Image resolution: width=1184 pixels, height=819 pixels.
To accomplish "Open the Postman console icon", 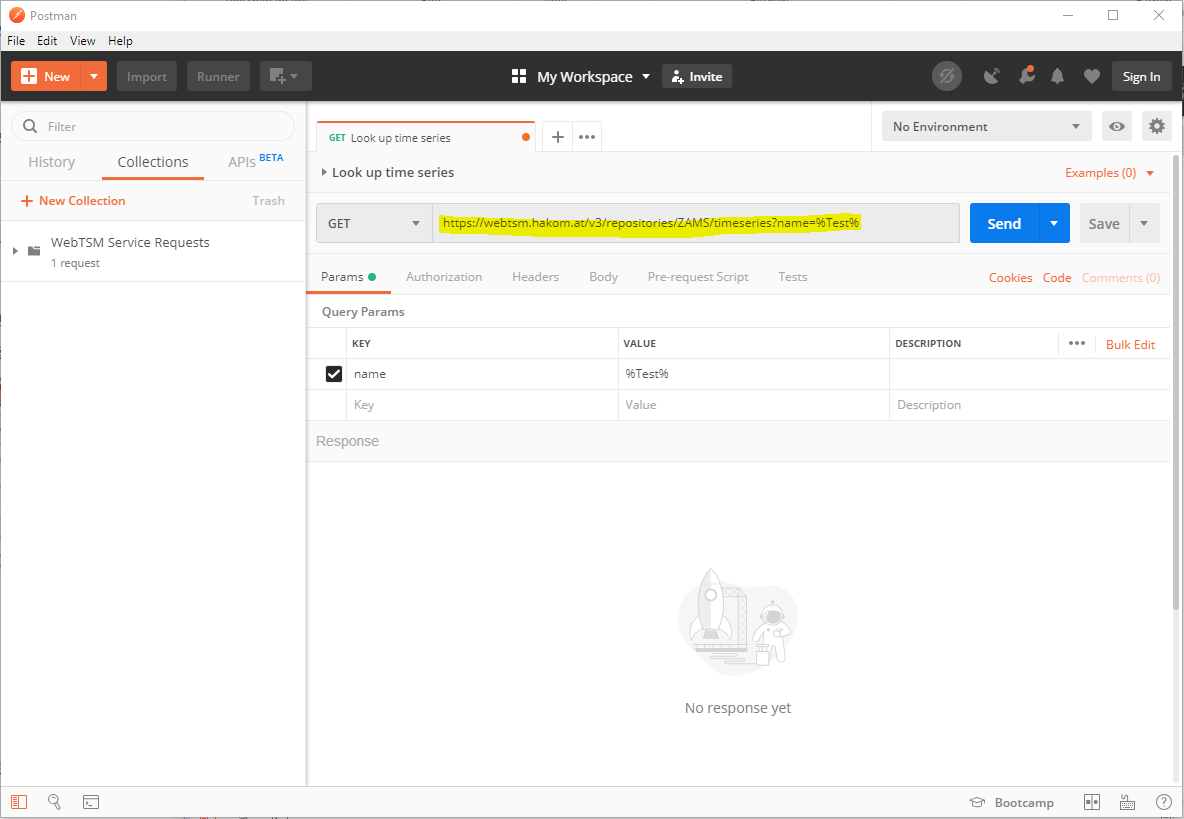I will pos(90,802).
